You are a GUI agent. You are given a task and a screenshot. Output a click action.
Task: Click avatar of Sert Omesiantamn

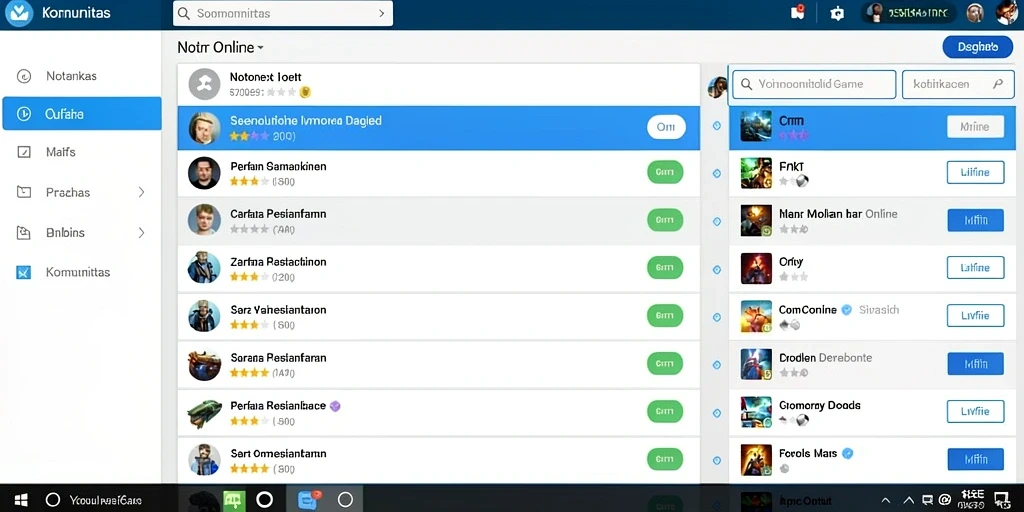(204, 460)
